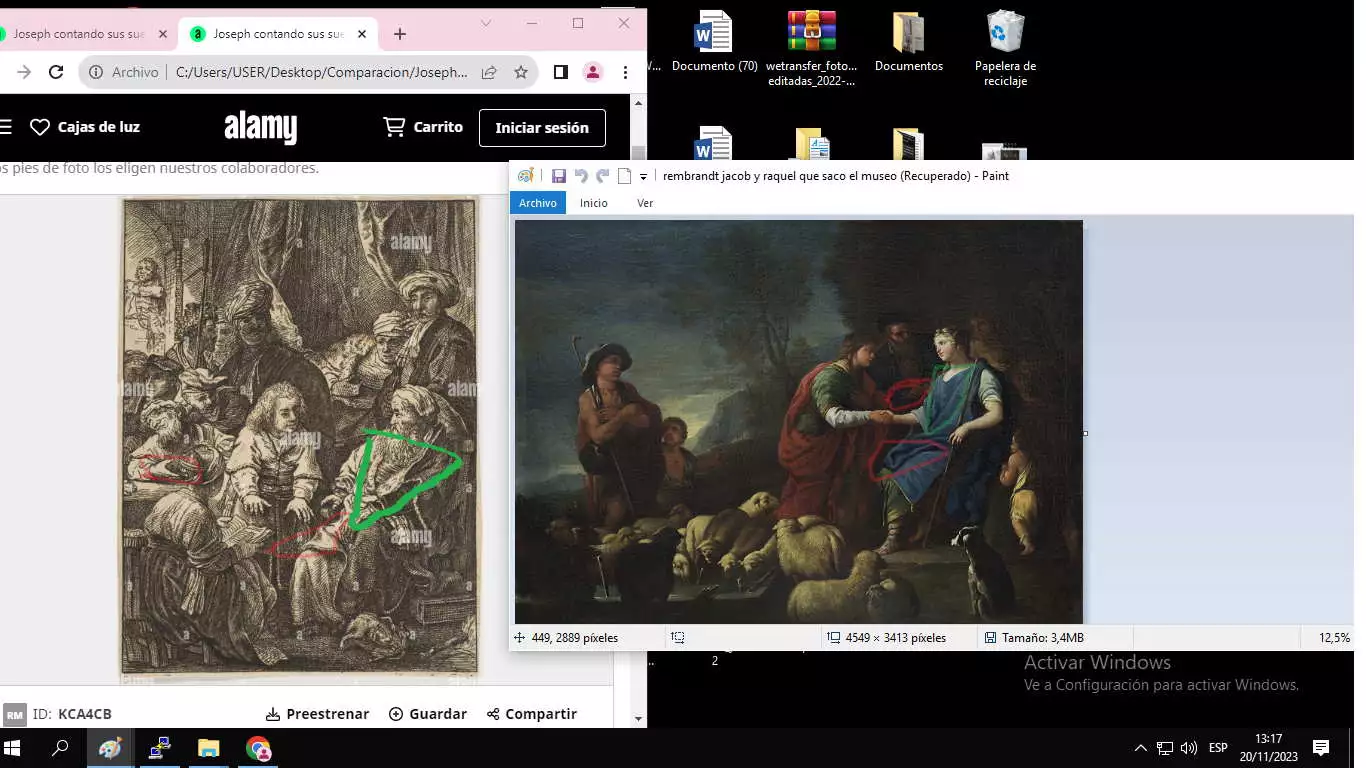The image size is (1366, 768).
Task: Close the first Joseph contando tab
Action: 163,34
